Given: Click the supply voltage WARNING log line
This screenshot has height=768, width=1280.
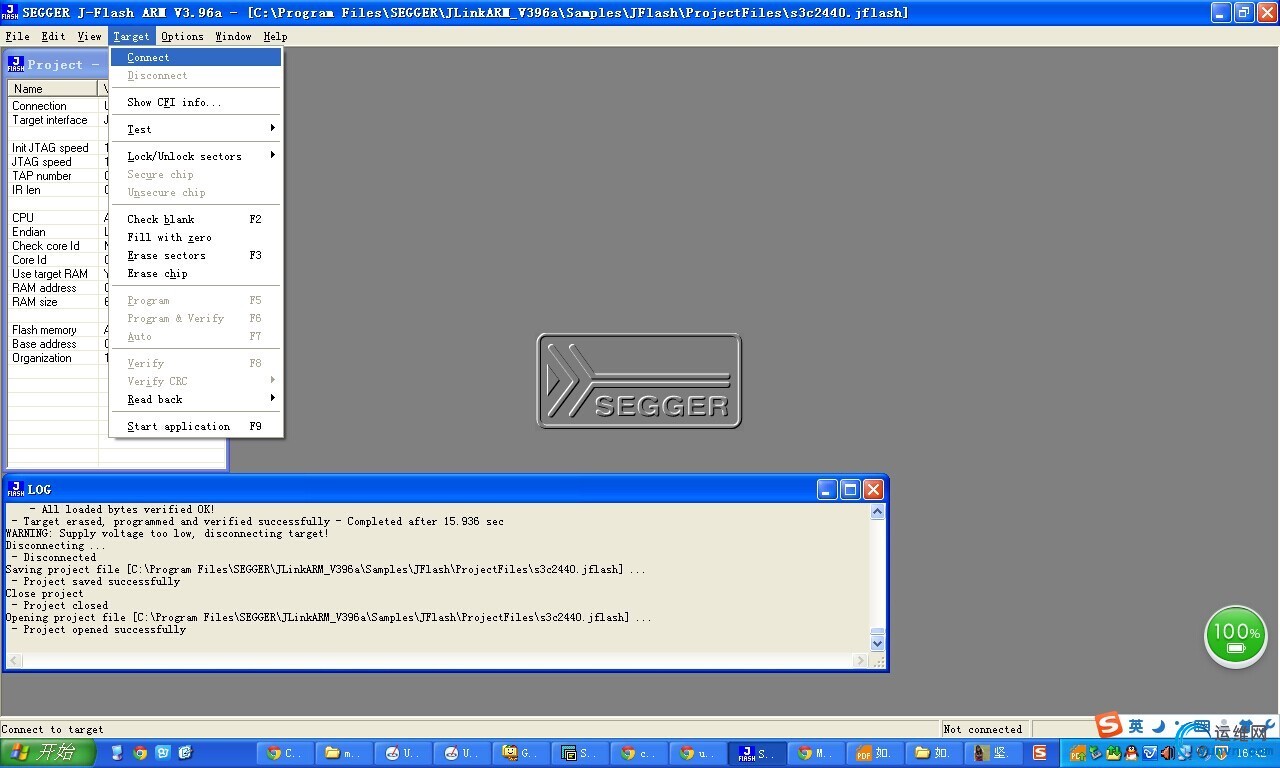Looking at the screenshot, I should 167,534.
